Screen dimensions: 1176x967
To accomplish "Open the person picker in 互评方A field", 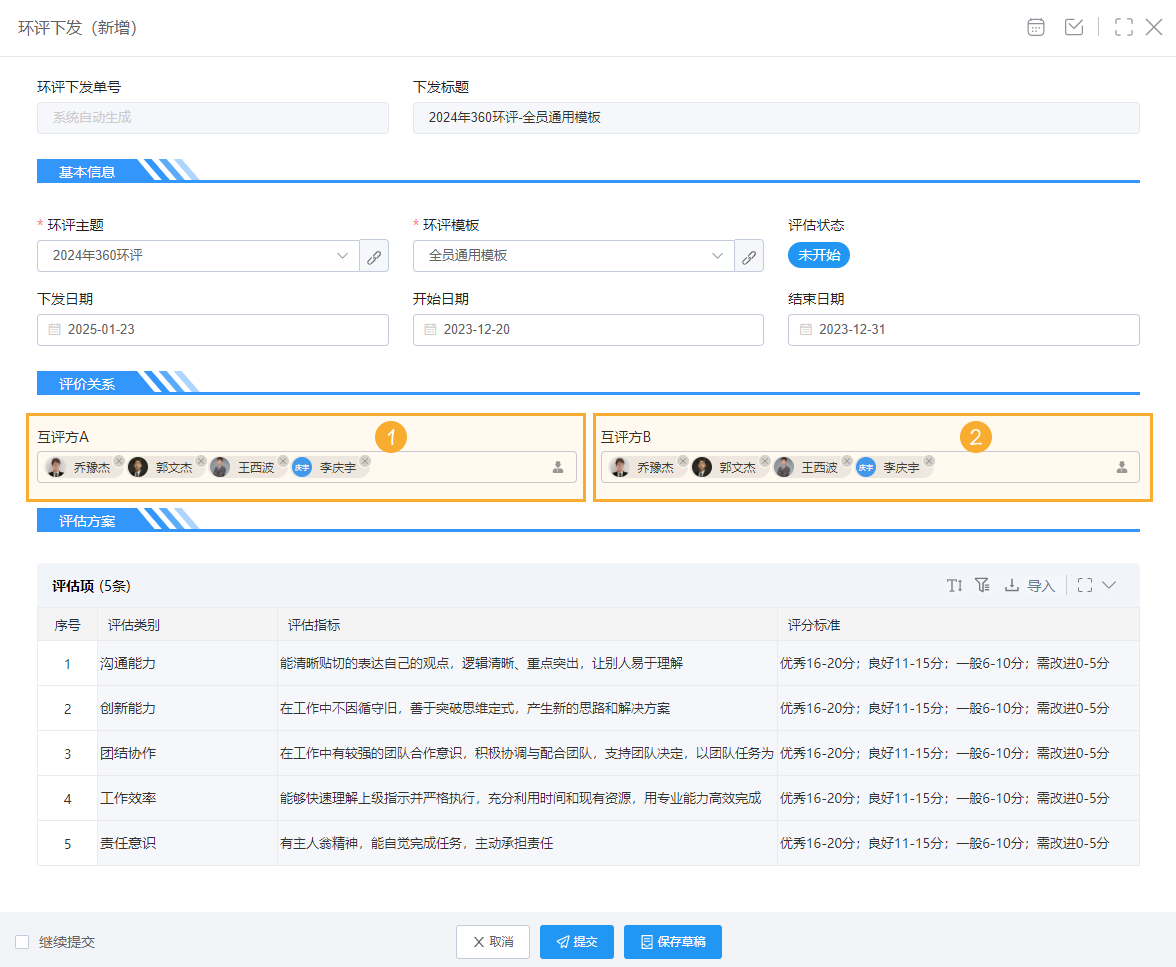I will click(557, 466).
